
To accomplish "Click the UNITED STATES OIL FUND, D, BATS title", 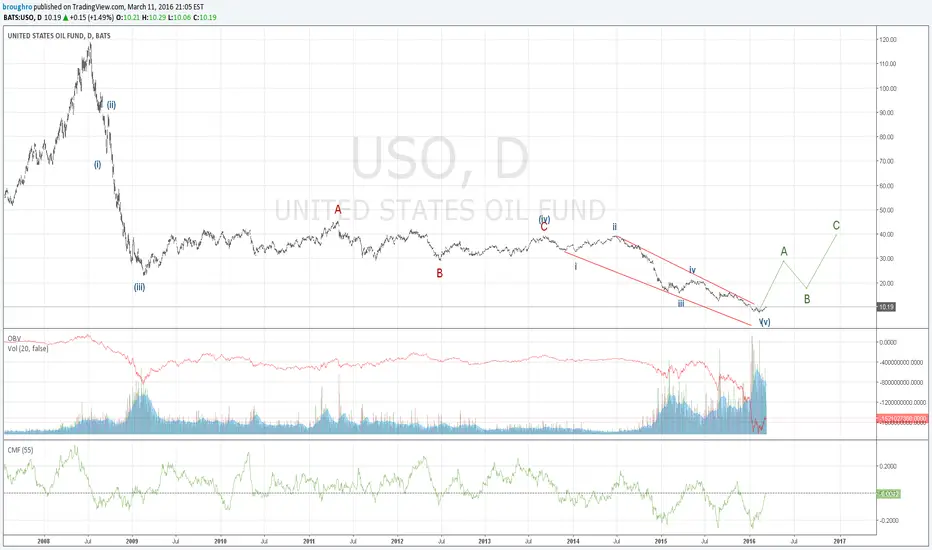I will click(x=59, y=36).
